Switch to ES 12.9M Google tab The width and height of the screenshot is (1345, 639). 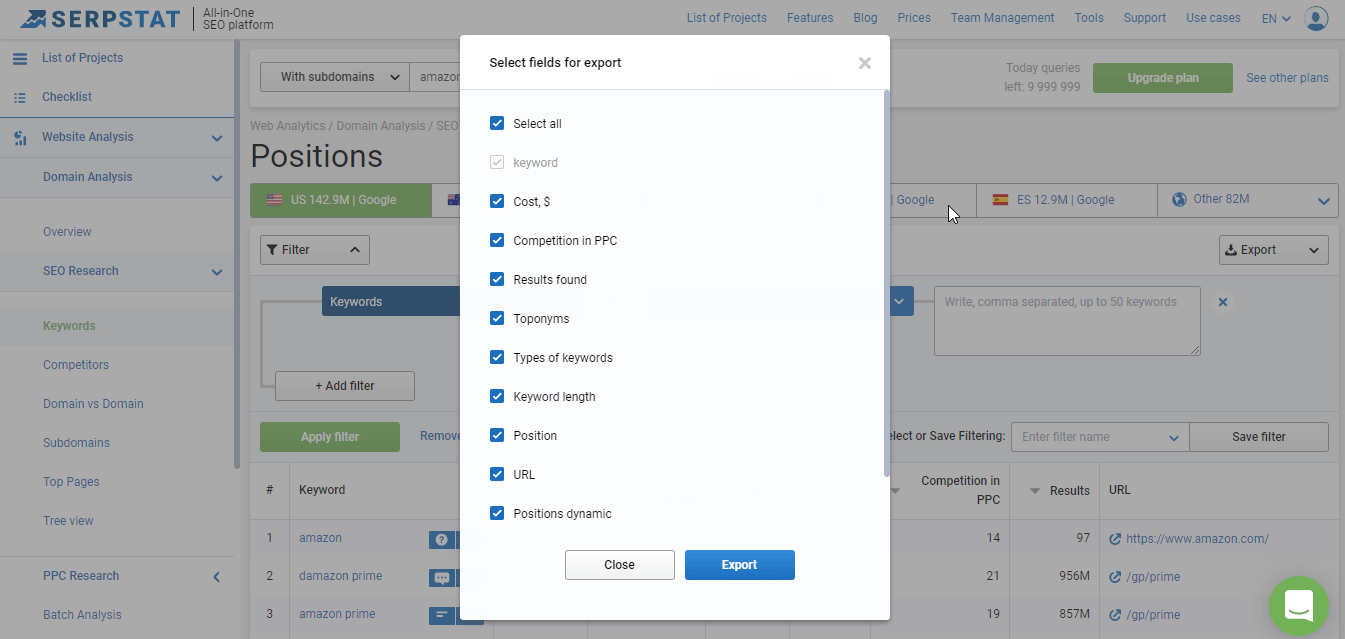[x=1066, y=200]
